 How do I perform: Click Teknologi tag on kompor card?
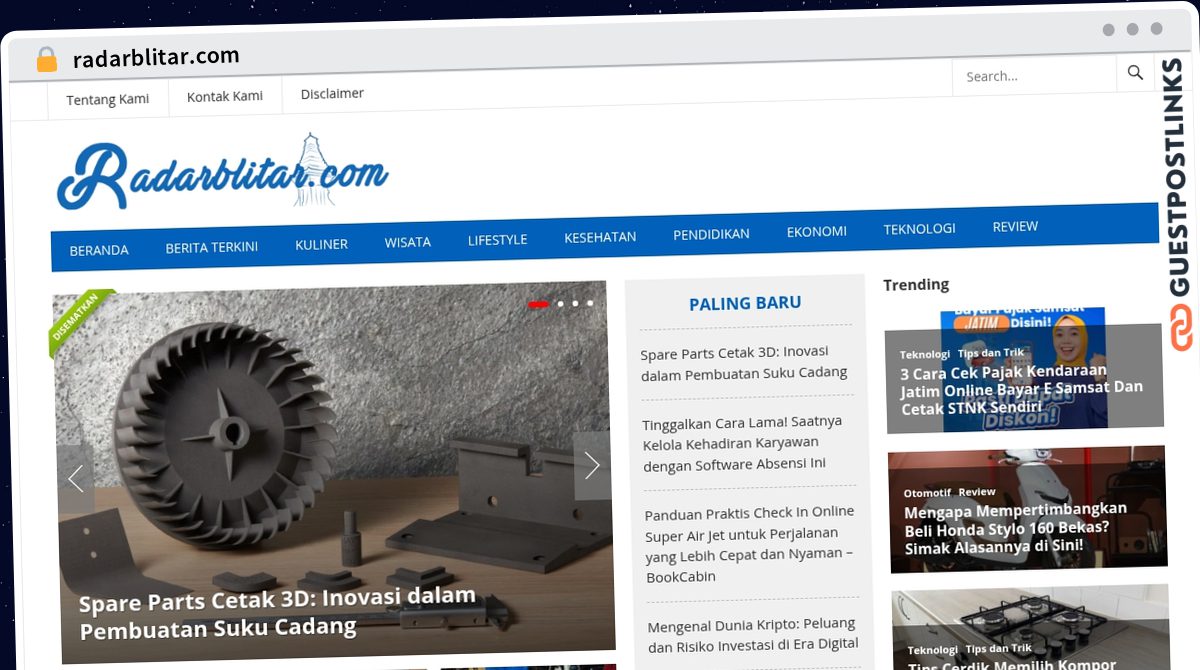(932, 650)
